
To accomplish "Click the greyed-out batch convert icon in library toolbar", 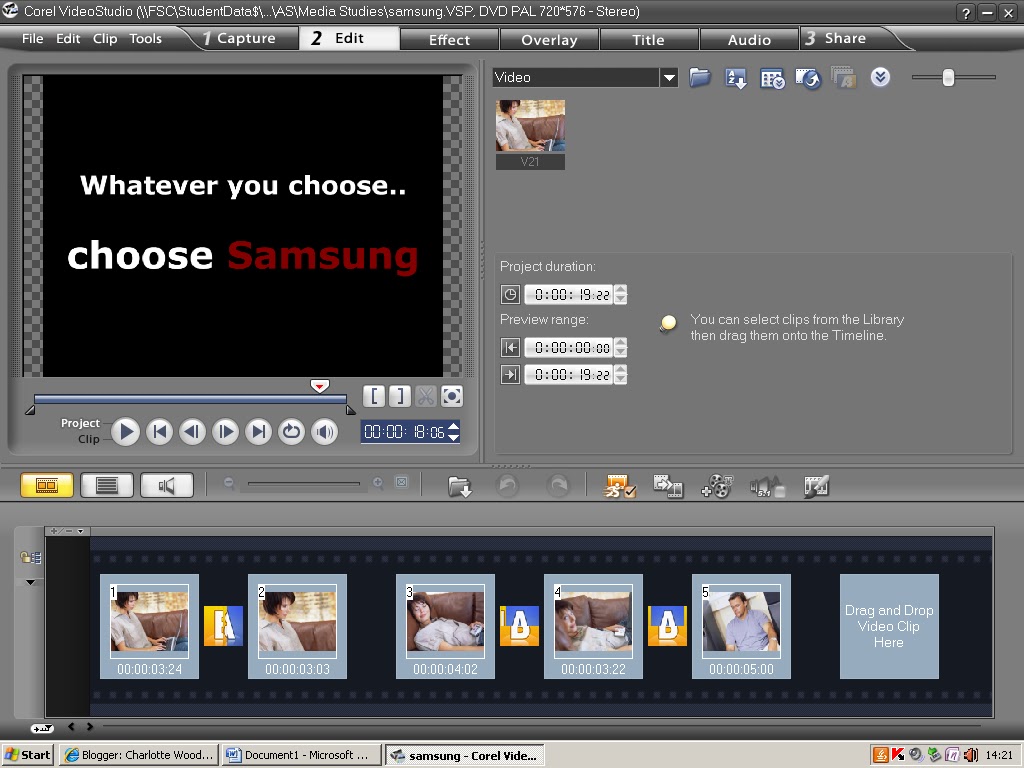I will [843, 78].
